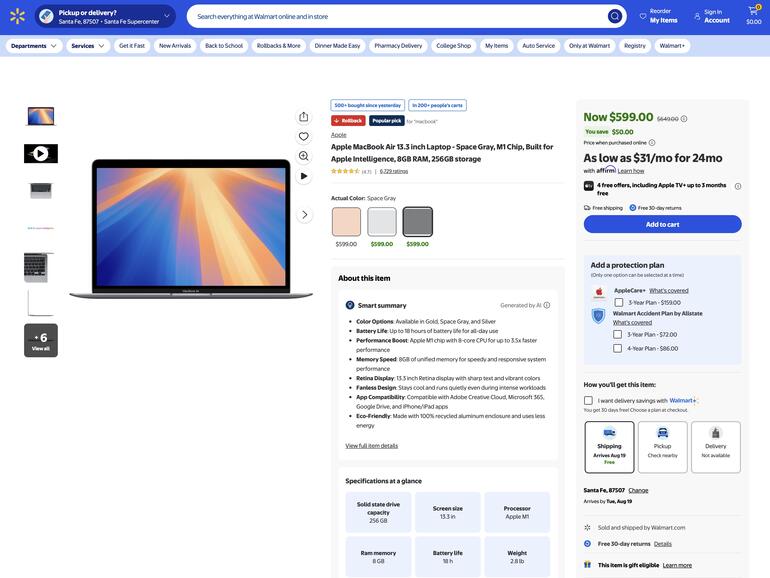Check Walmart Accident 3-Year Plan $72.00
770x578 pixels.
(617, 334)
